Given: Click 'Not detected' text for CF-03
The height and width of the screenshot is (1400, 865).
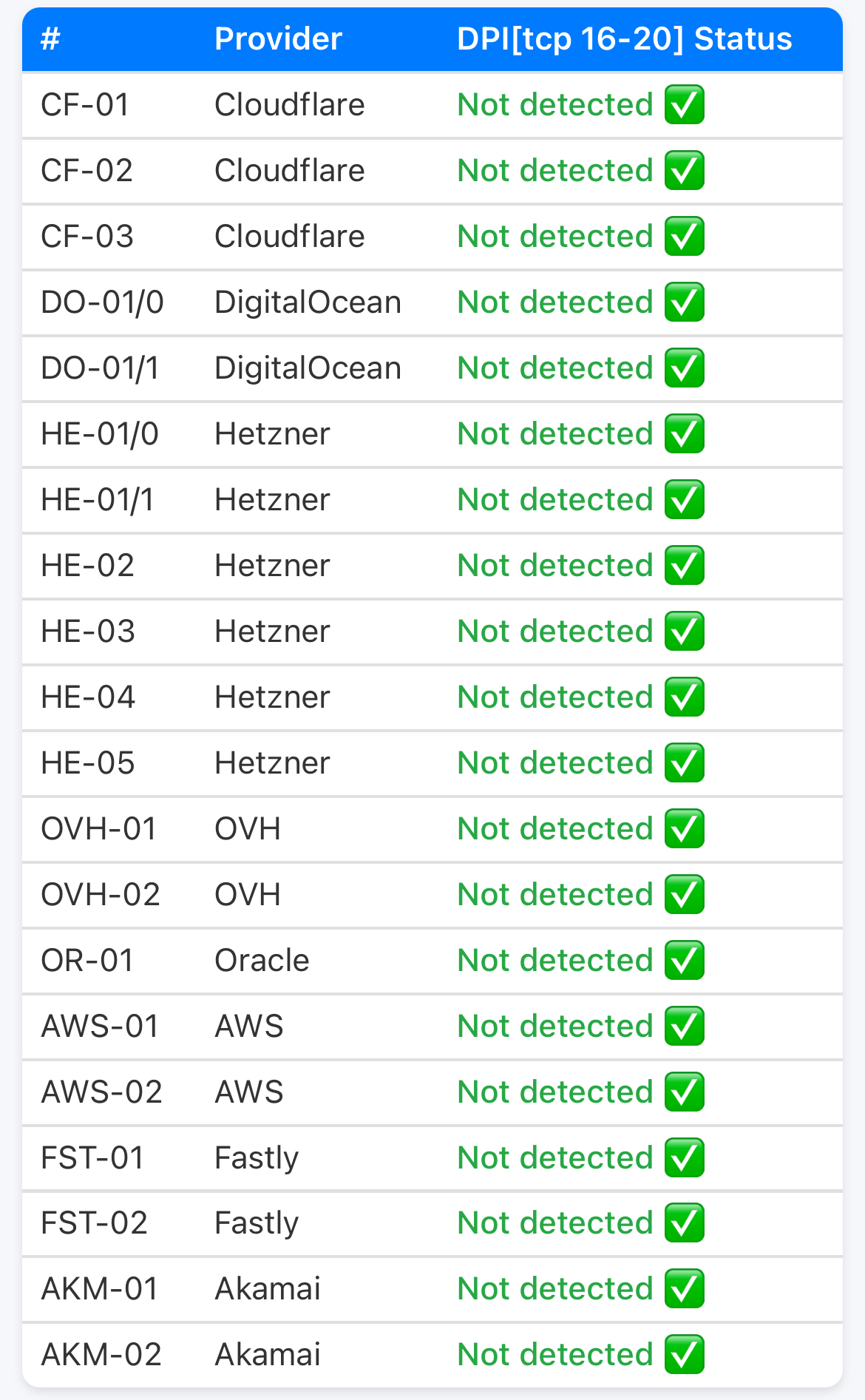Looking at the screenshot, I should pos(555,237).
